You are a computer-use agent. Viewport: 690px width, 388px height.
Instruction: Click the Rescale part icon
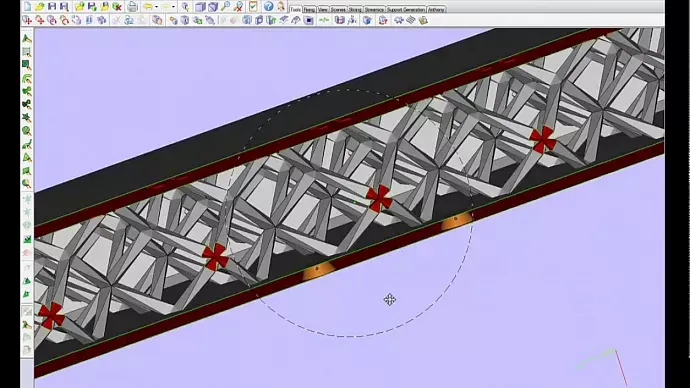pos(76,20)
